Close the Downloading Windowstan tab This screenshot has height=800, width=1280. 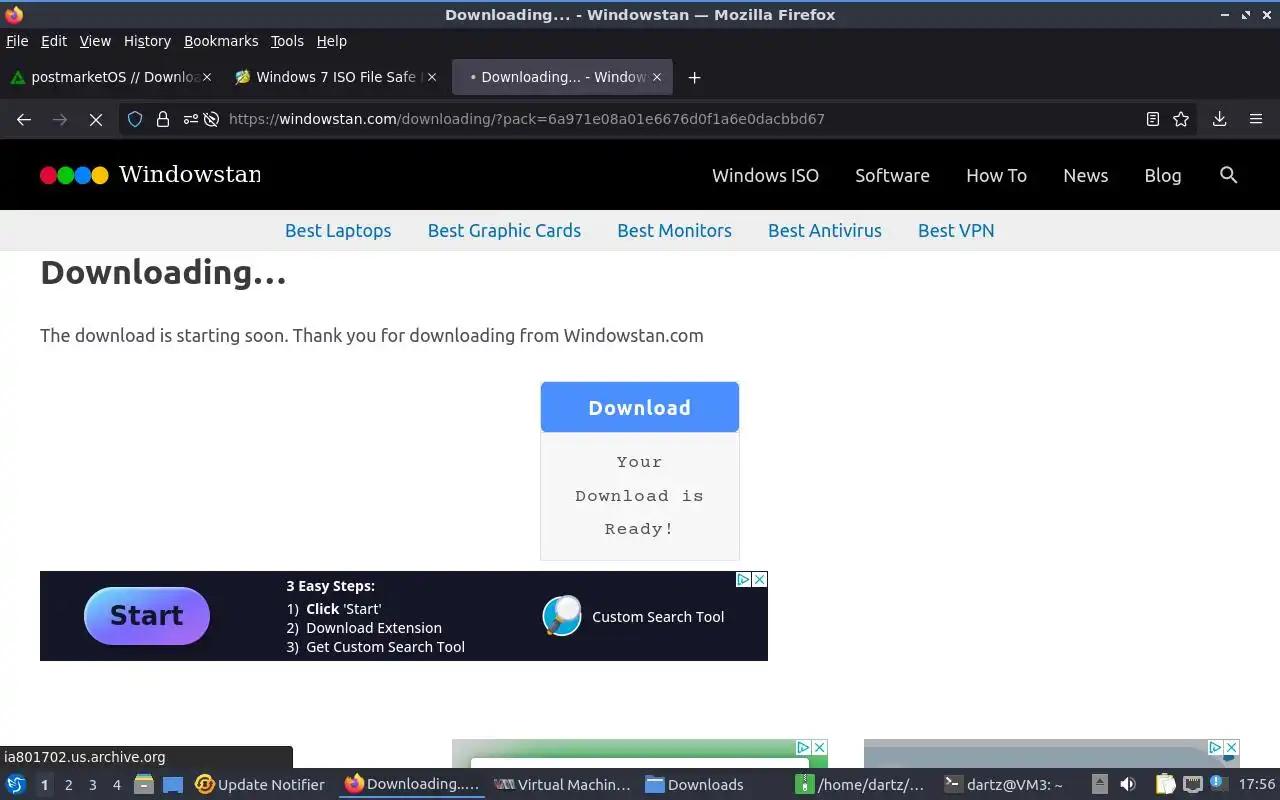click(x=657, y=77)
